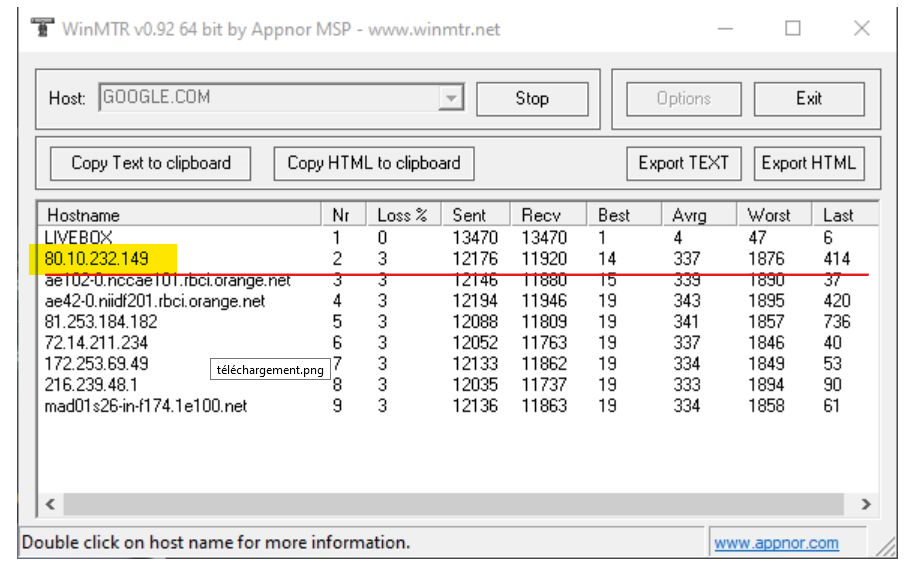Click Copy HTML to clipboard button
Viewport: 907px width, 562px height.
click(373, 163)
